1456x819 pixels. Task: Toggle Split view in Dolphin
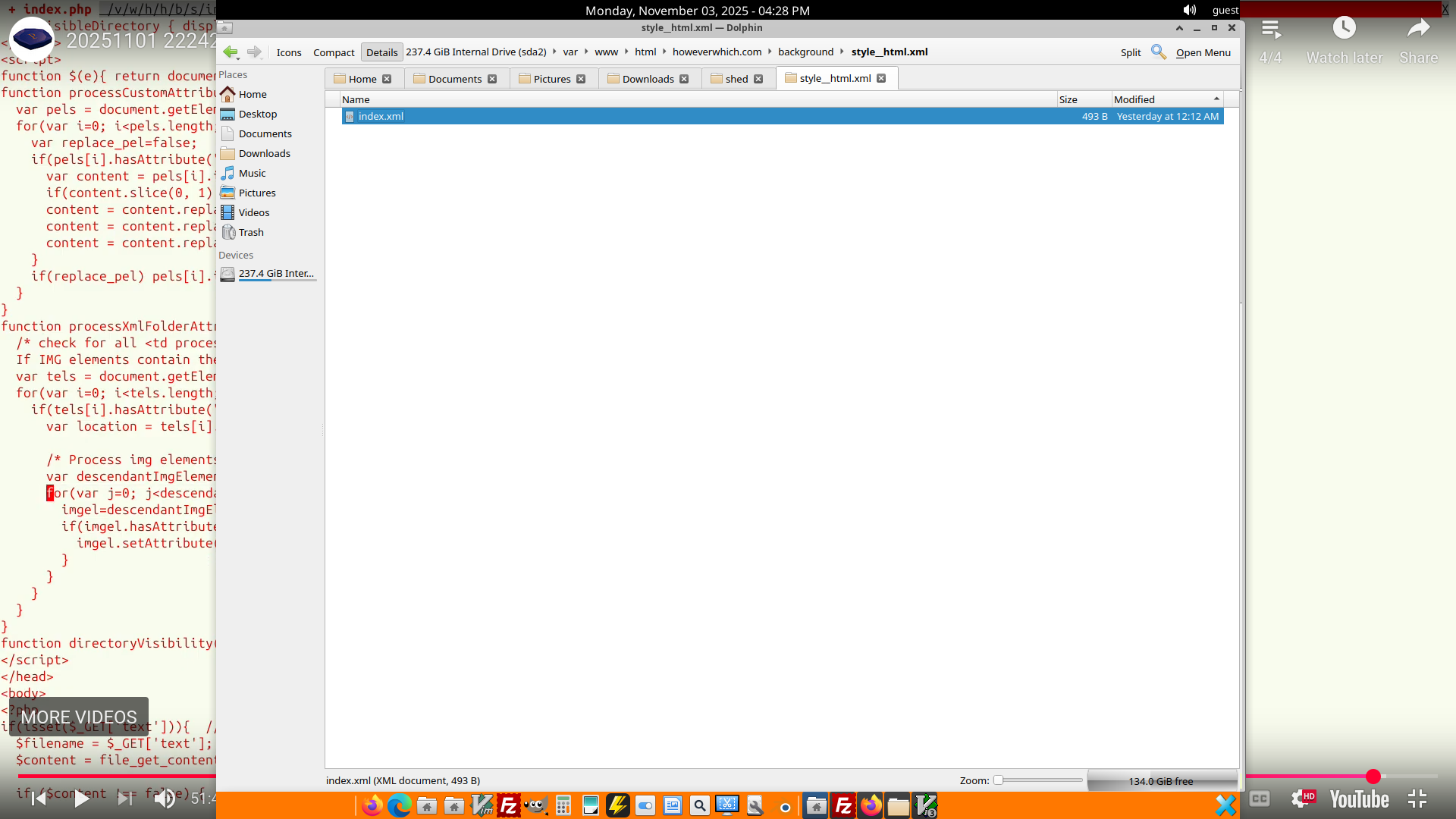coord(1130,52)
